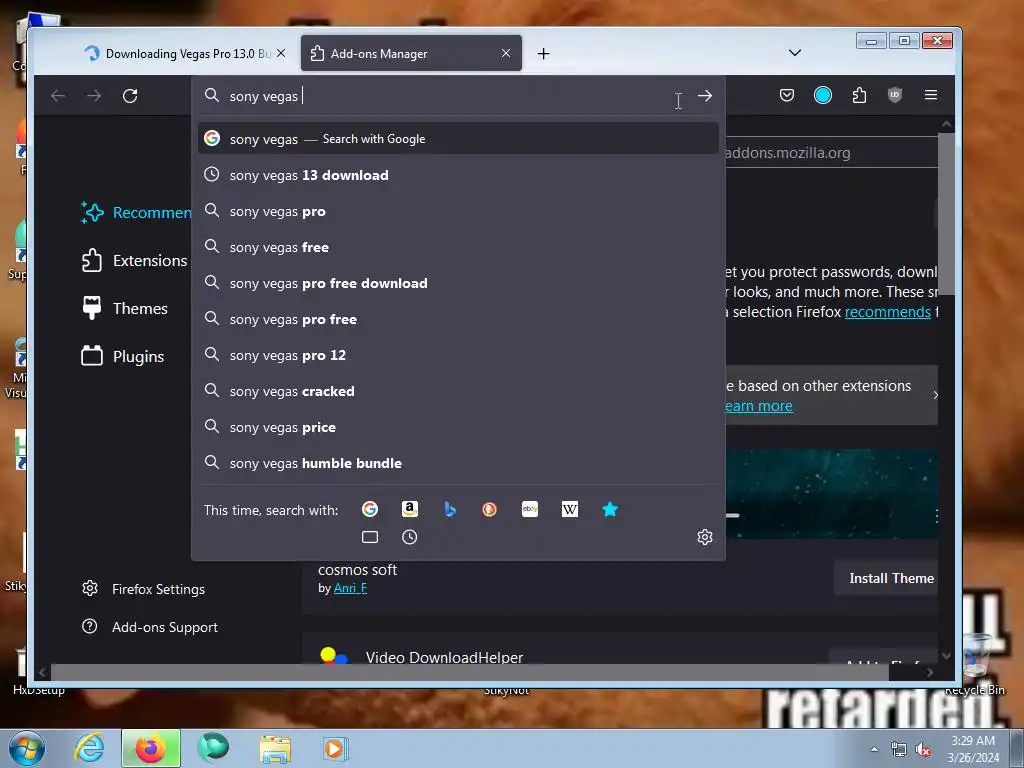Open a new tab with plus button
Viewport: 1024px width, 768px height.
click(543, 54)
